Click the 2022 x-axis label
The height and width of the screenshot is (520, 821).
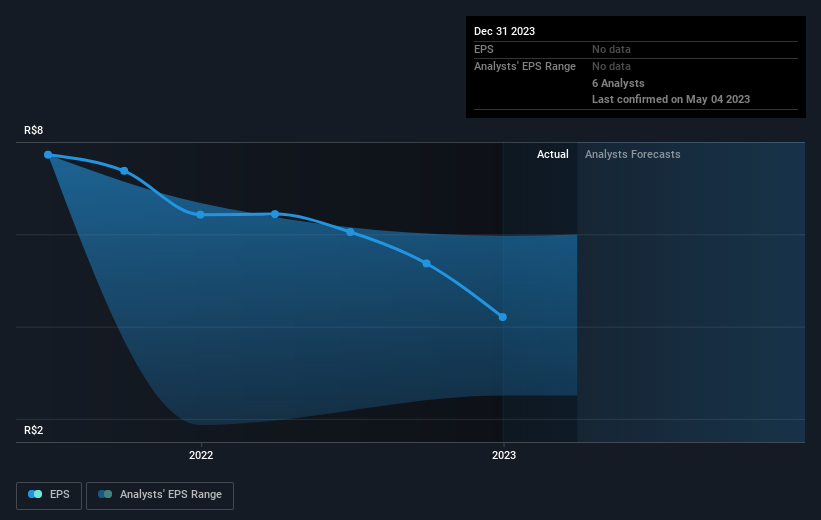(201, 455)
